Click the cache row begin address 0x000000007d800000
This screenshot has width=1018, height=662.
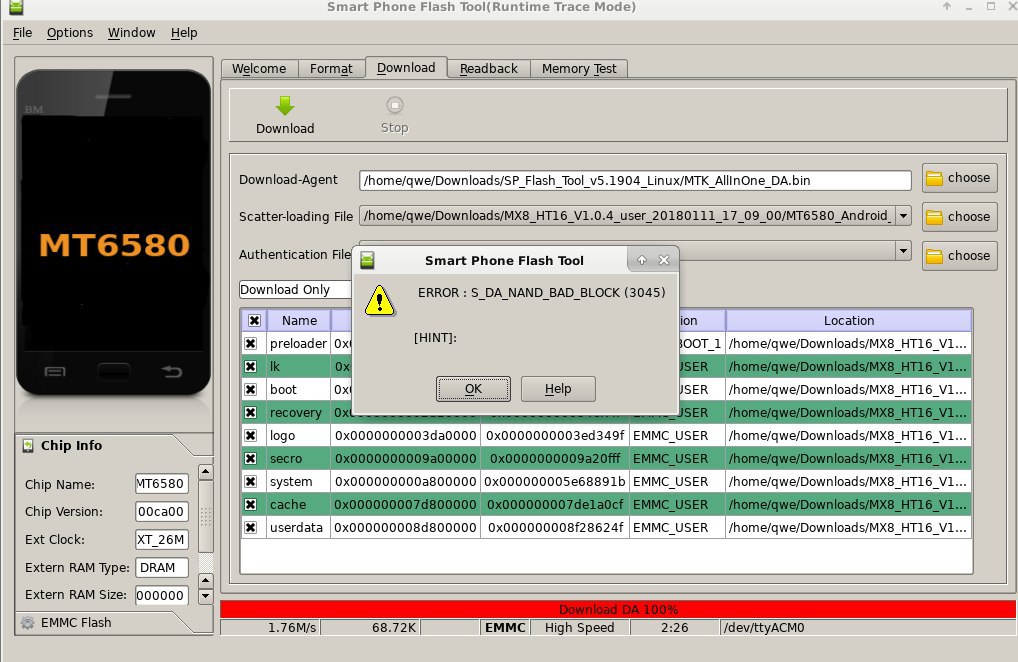coord(406,505)
